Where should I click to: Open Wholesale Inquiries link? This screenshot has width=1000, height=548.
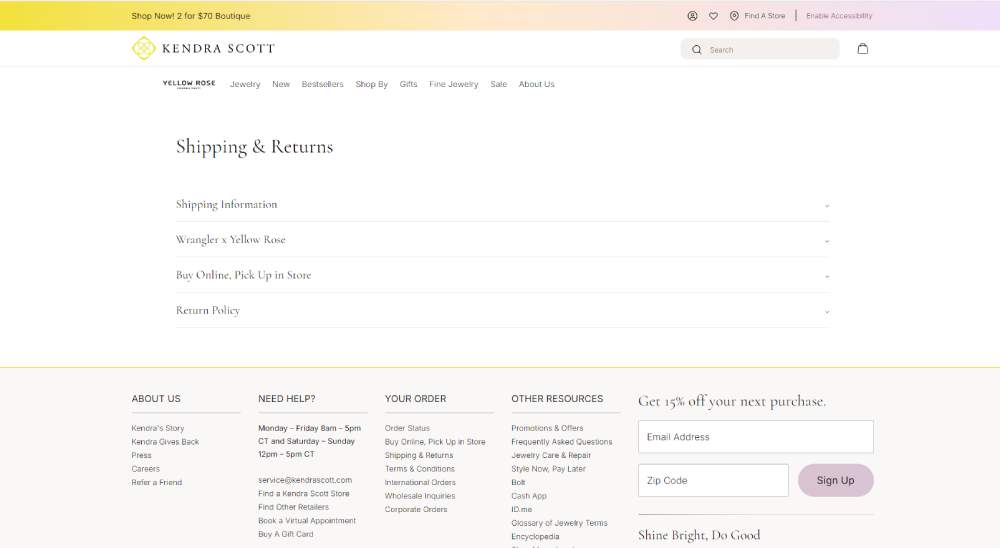420,496
